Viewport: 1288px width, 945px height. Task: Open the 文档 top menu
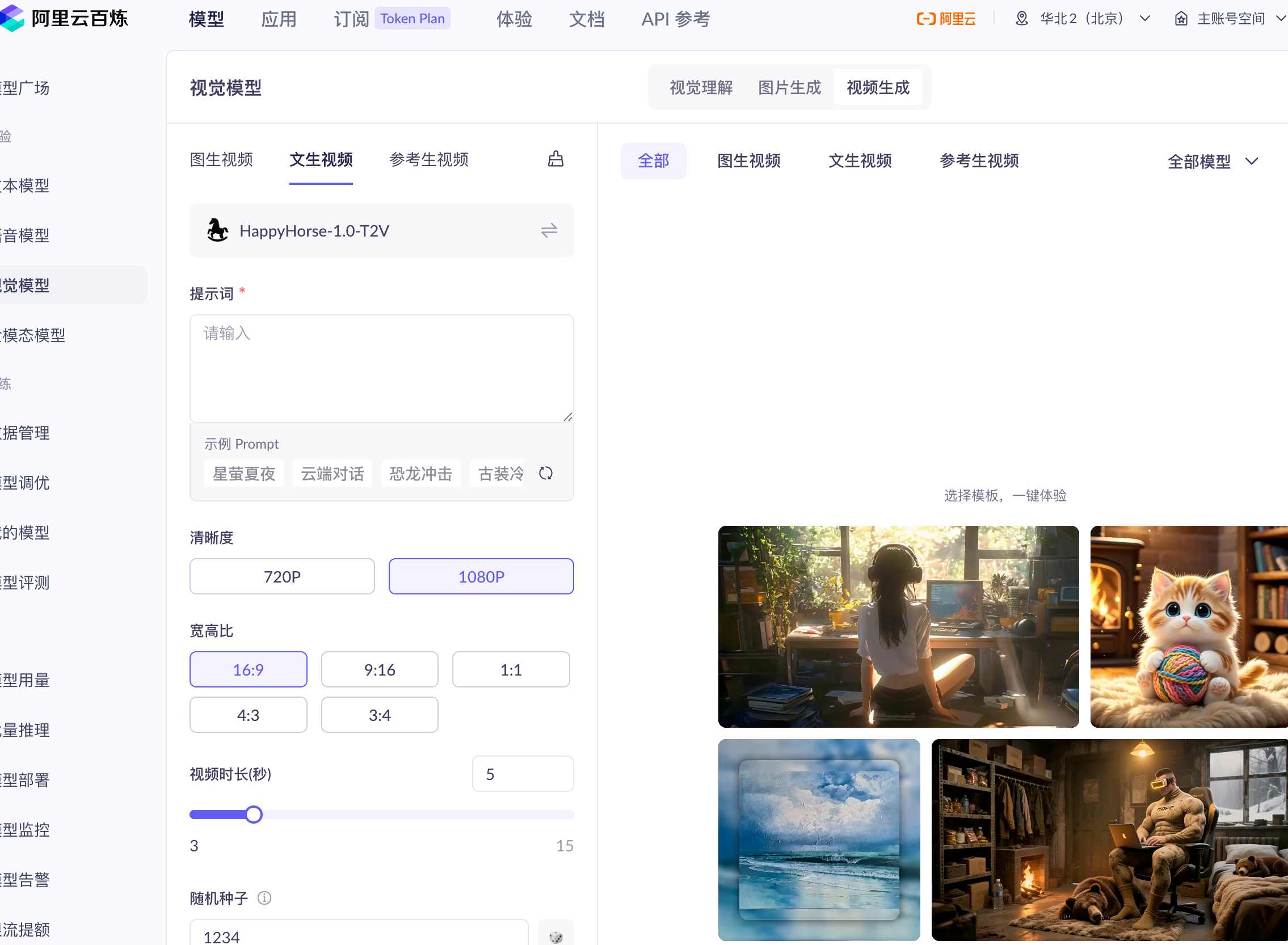tap(587, 19)
